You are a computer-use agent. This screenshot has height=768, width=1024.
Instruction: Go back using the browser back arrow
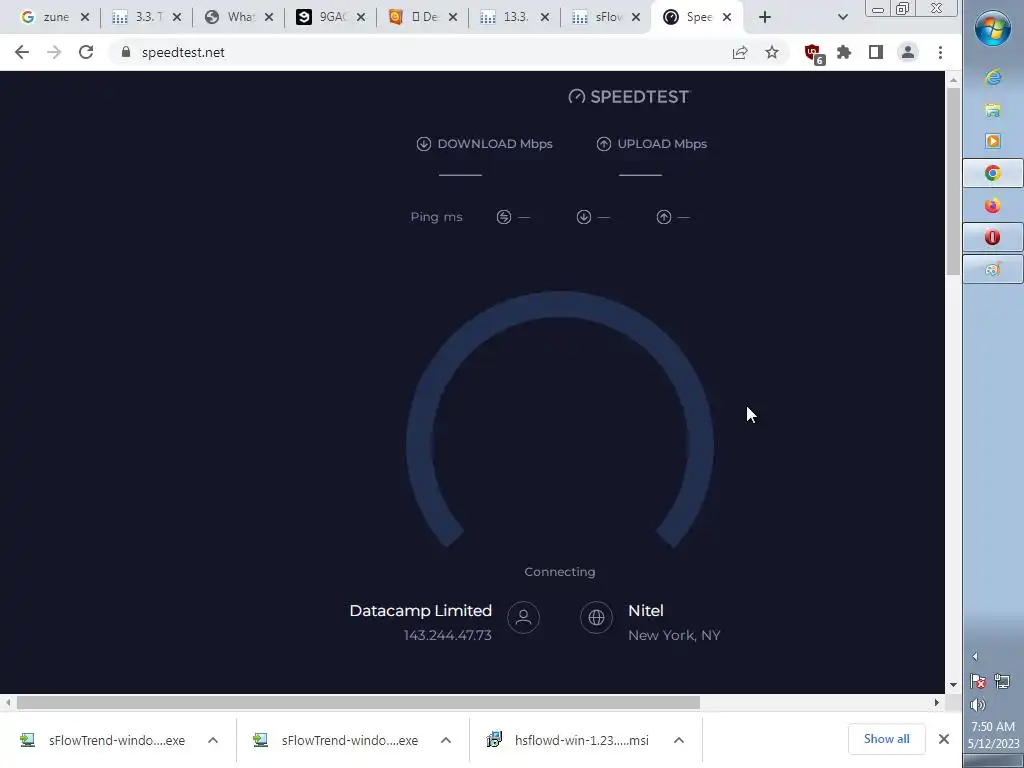click(22, 52)
